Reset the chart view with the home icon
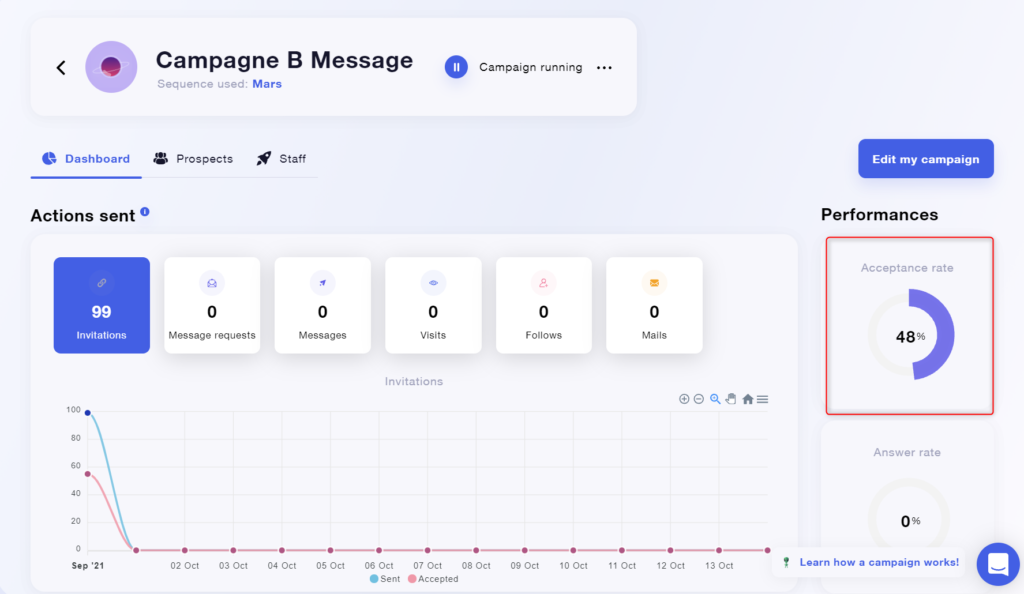Image resolution: width=1024 pixels, height=594 pixels. pos(748,398)
